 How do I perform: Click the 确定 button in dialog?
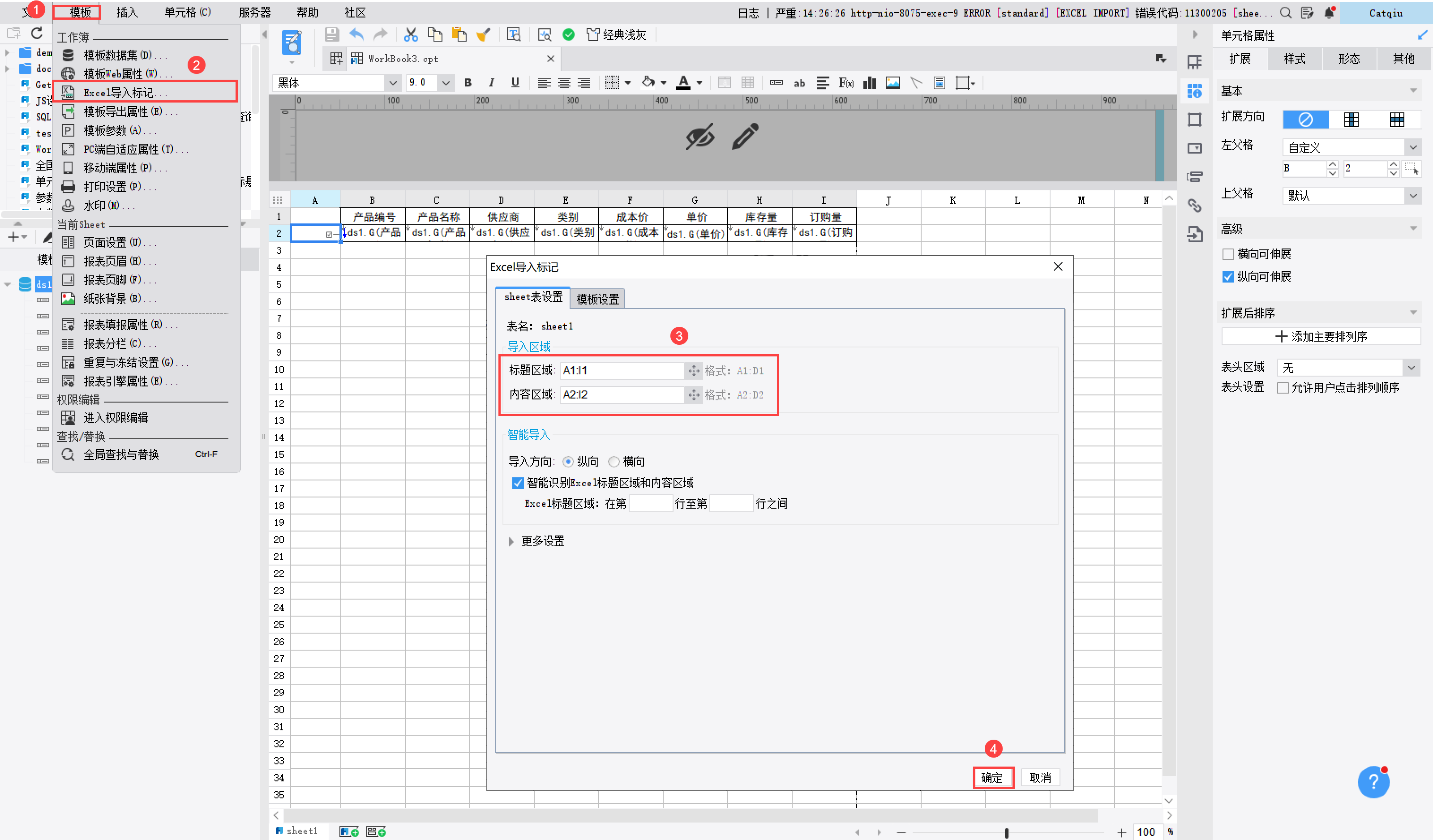click(992, 777)
